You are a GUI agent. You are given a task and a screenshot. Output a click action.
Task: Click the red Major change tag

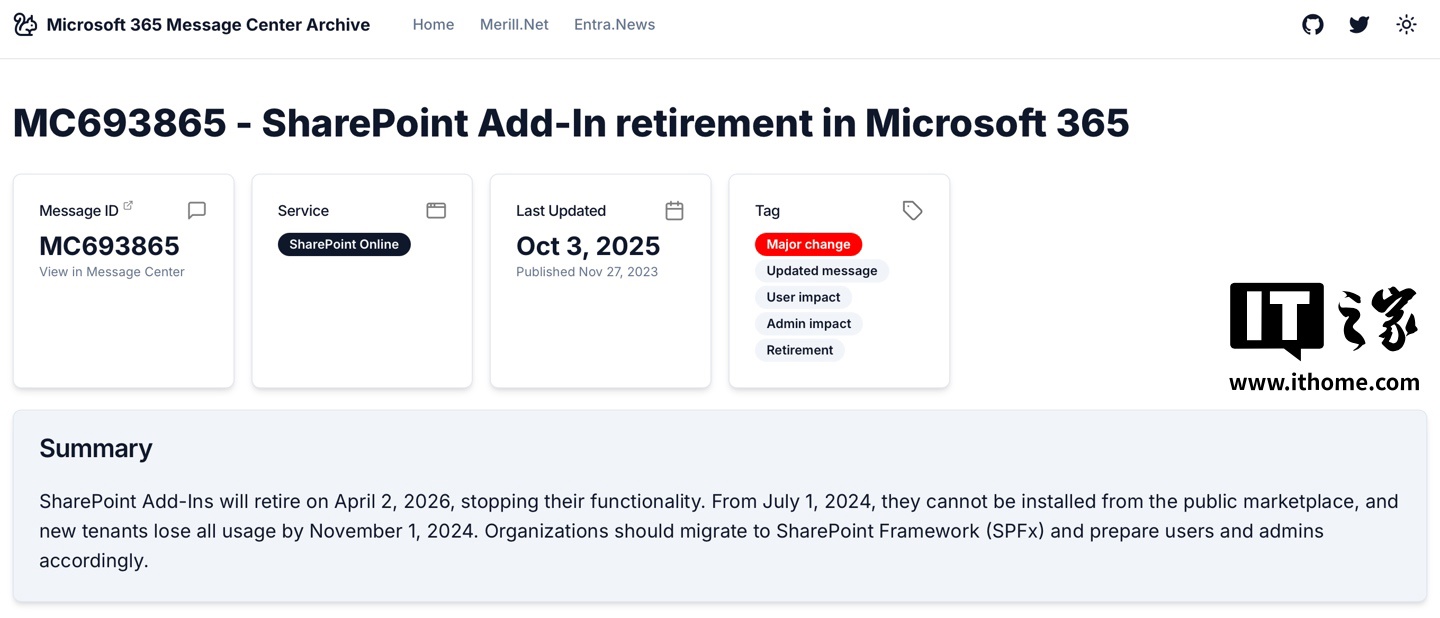(x=808, y=244)
